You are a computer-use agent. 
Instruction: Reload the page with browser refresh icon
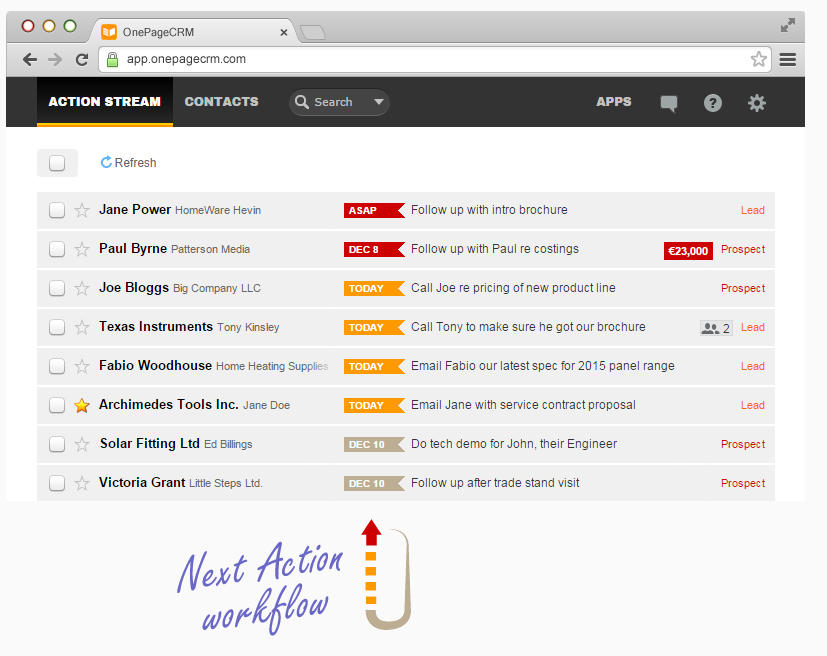82,60
